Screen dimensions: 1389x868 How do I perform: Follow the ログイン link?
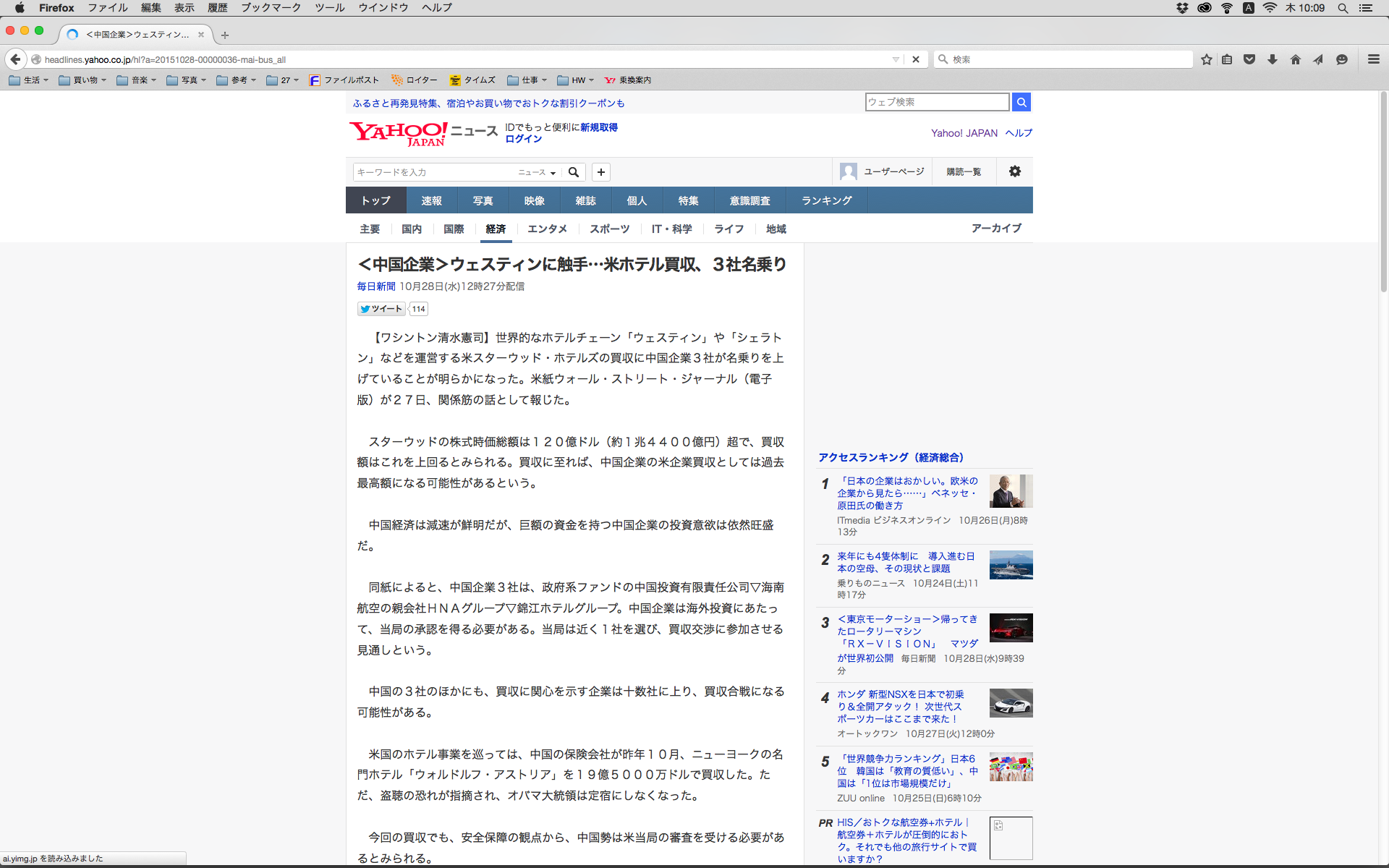523,139
